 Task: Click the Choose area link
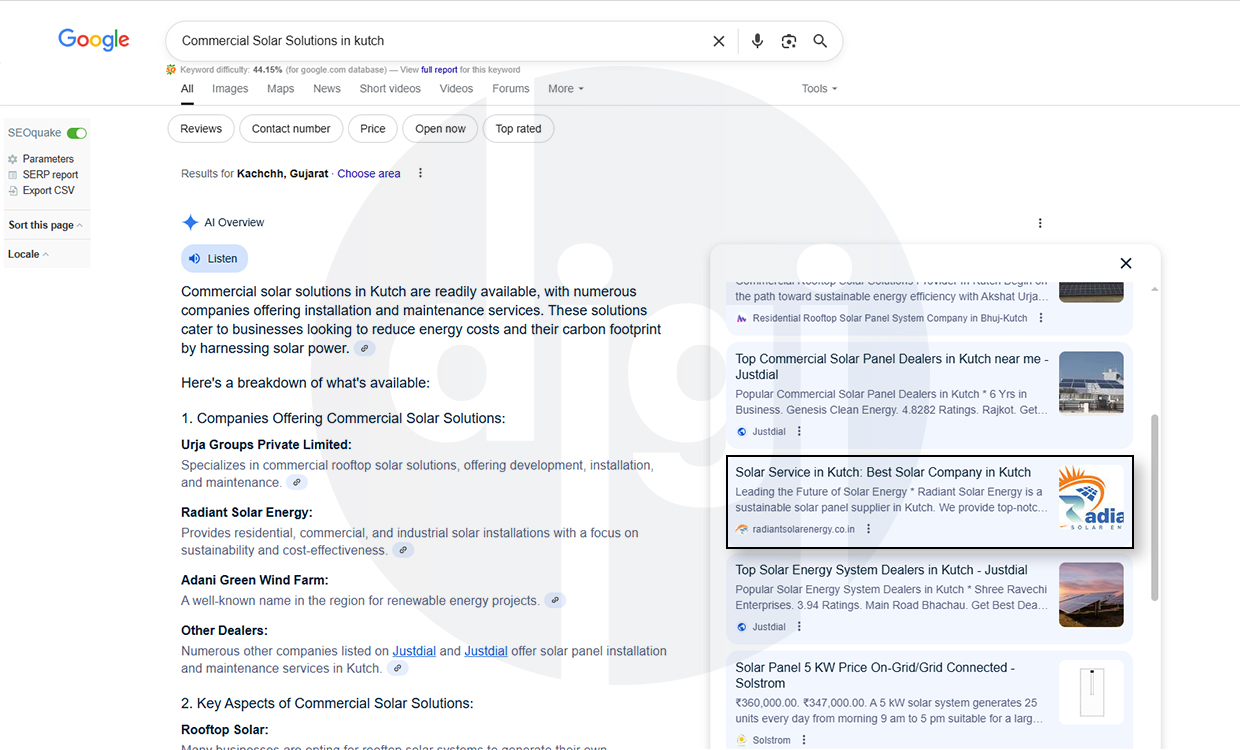pyautogui.click(x=369, y=174)
